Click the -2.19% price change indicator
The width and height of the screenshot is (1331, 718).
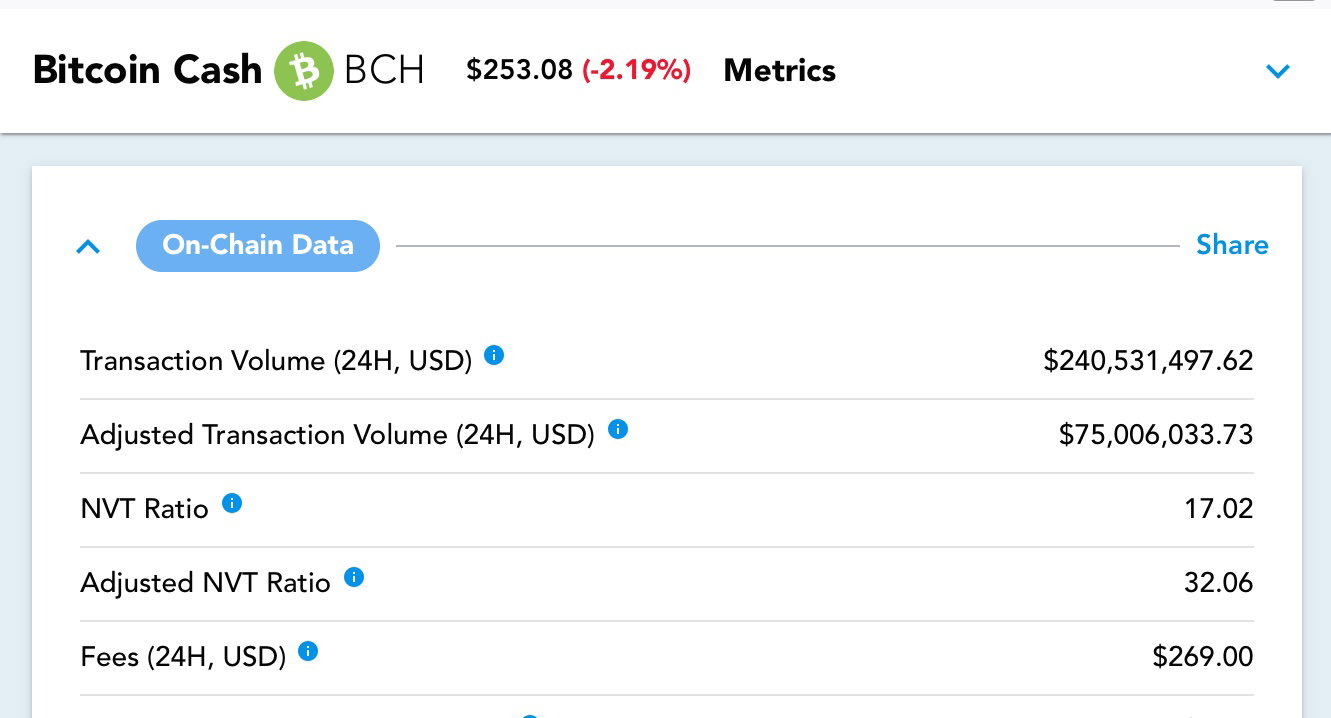click(638, 70)
